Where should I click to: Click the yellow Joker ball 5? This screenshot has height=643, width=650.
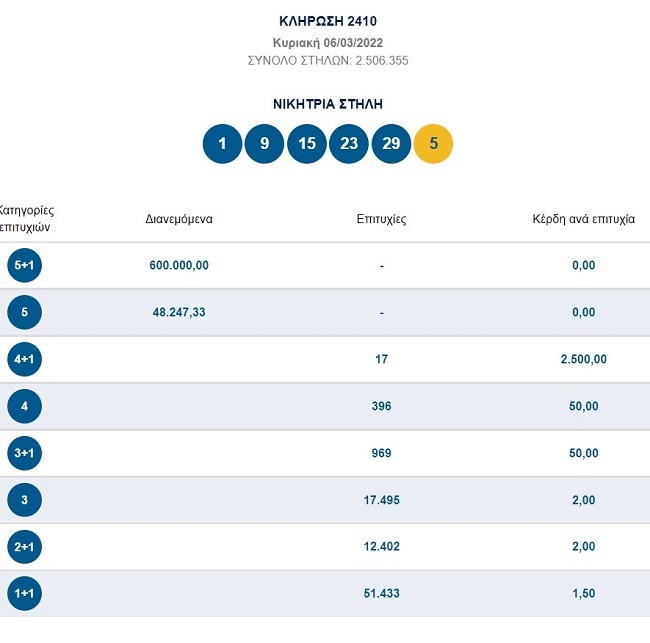(x=433, y=143)
